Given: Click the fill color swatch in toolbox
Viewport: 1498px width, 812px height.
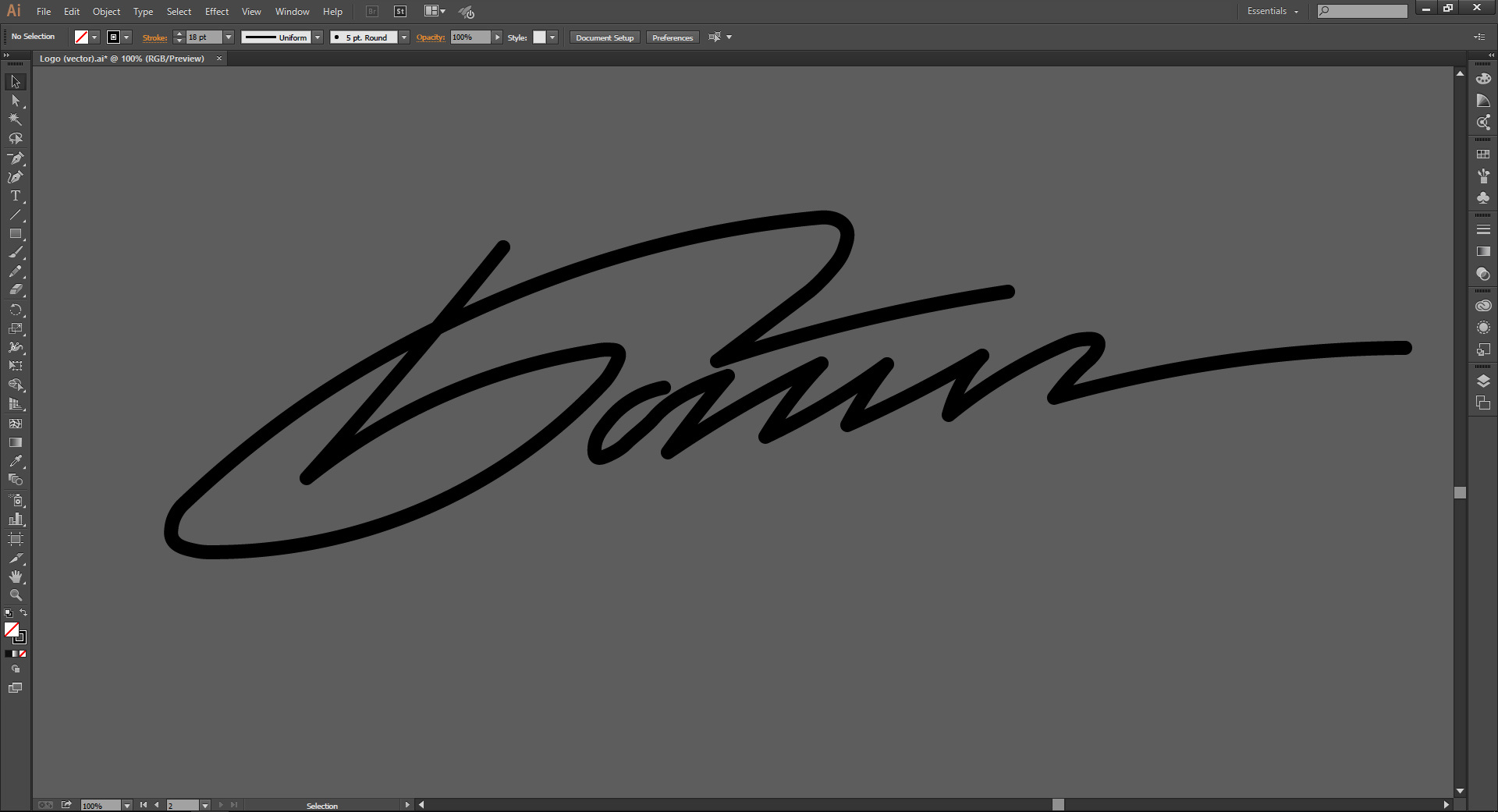Looking at the screenshot, I should pyautogui.click(x=12, y=629).
